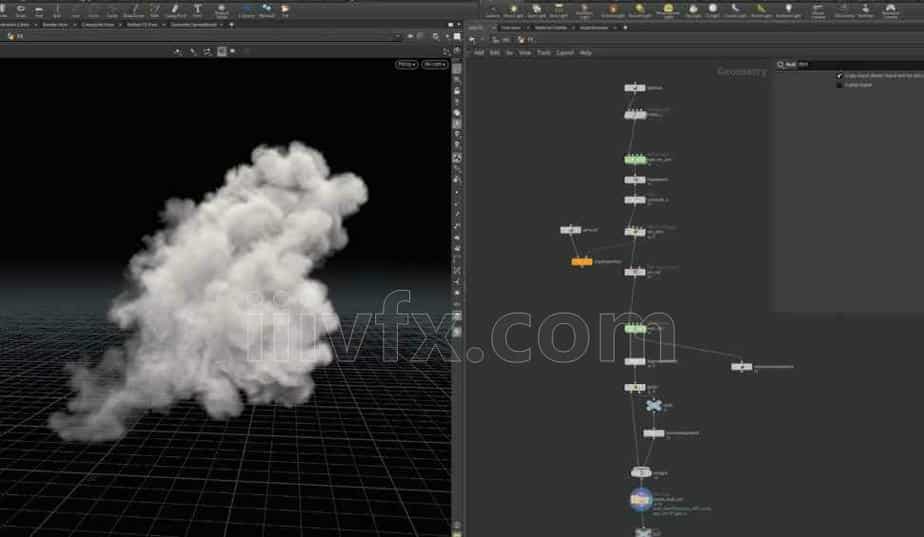This screenshot has height=537, width=924.
Task: Add a Caustic Light from shelf
Action: click(735, 10)
